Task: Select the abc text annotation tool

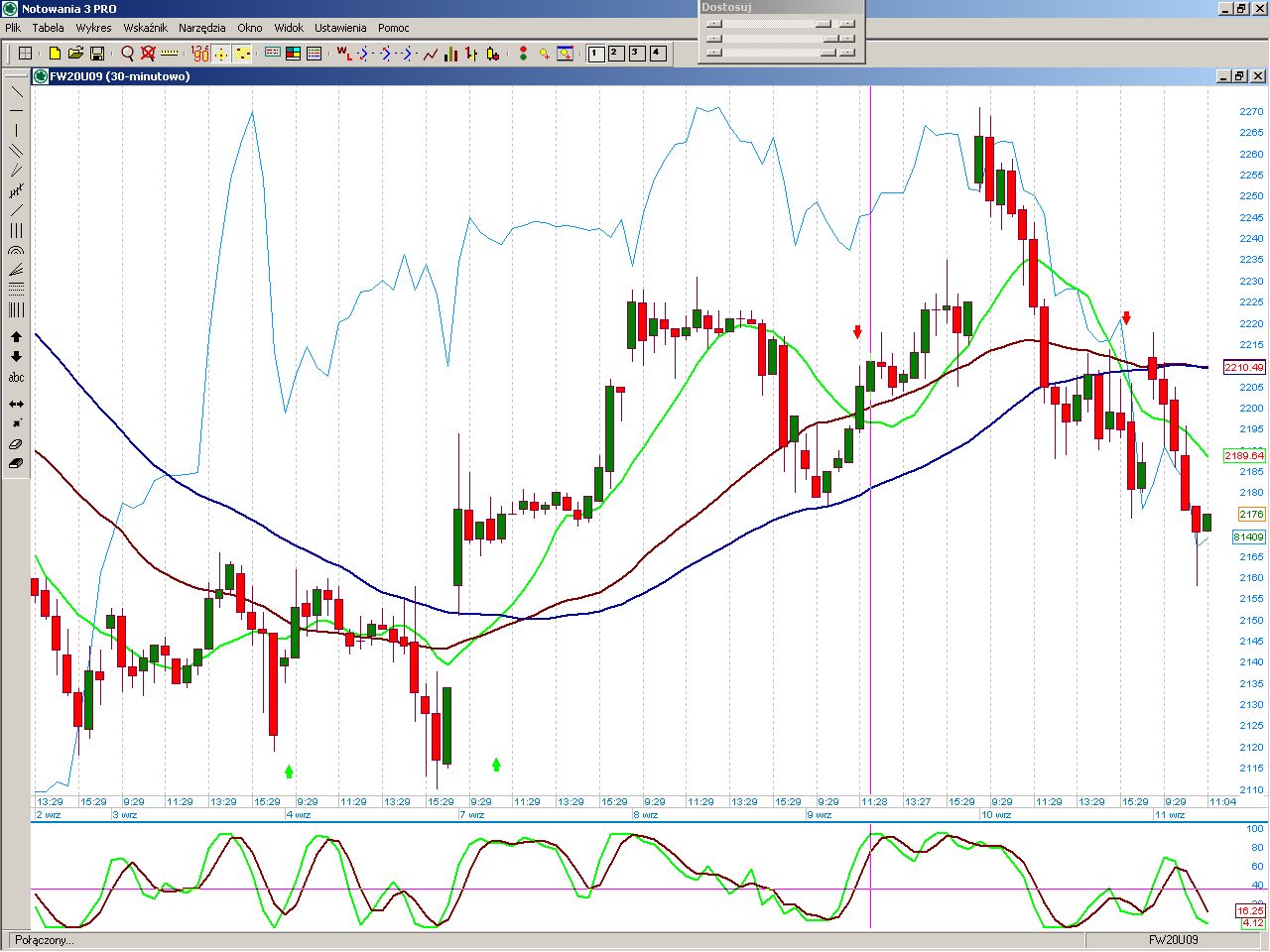Action: (x=16, y=378)
